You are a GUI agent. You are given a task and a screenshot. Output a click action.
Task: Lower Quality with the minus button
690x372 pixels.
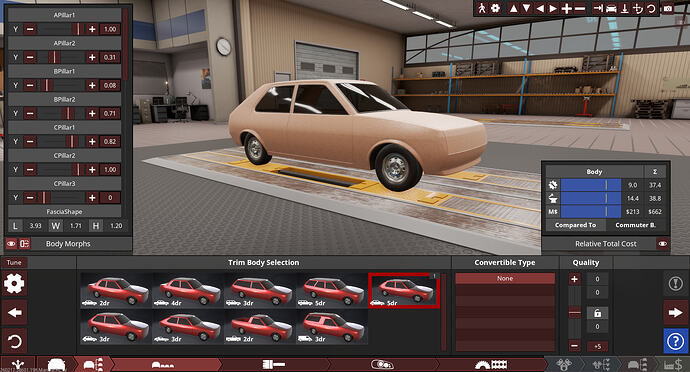point(574,346)
